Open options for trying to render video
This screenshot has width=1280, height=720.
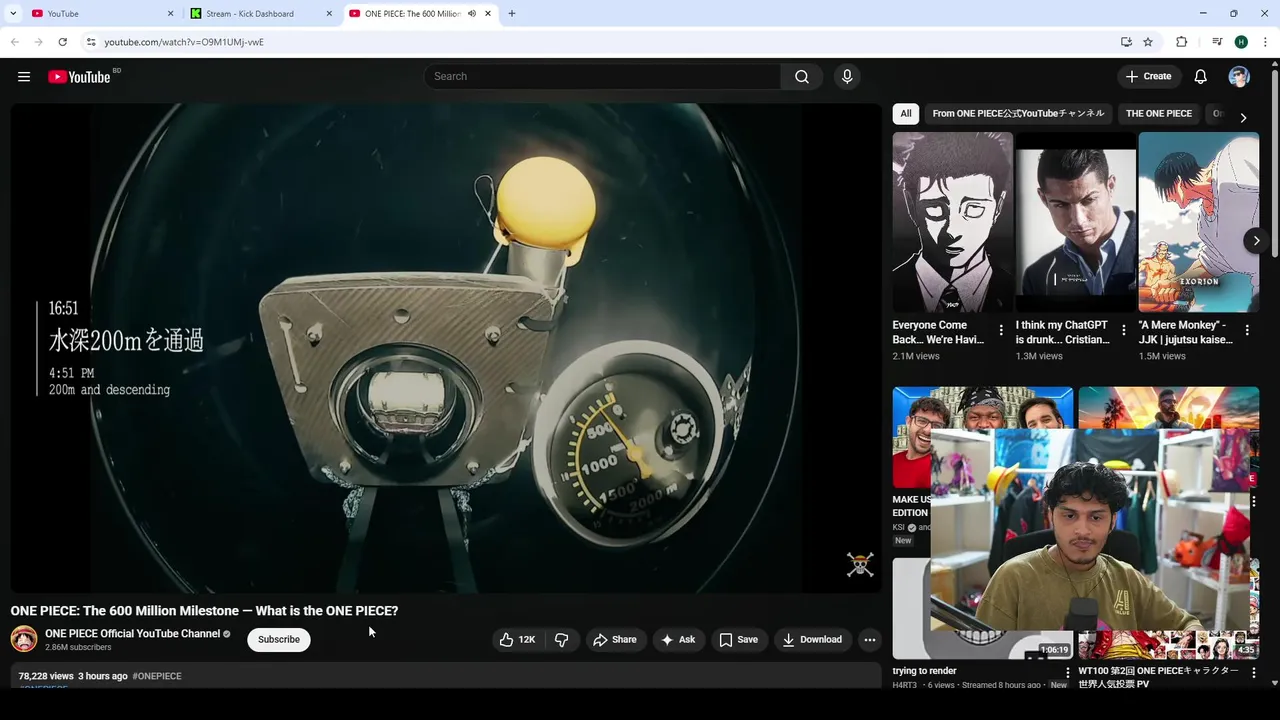coord(1067,674)
